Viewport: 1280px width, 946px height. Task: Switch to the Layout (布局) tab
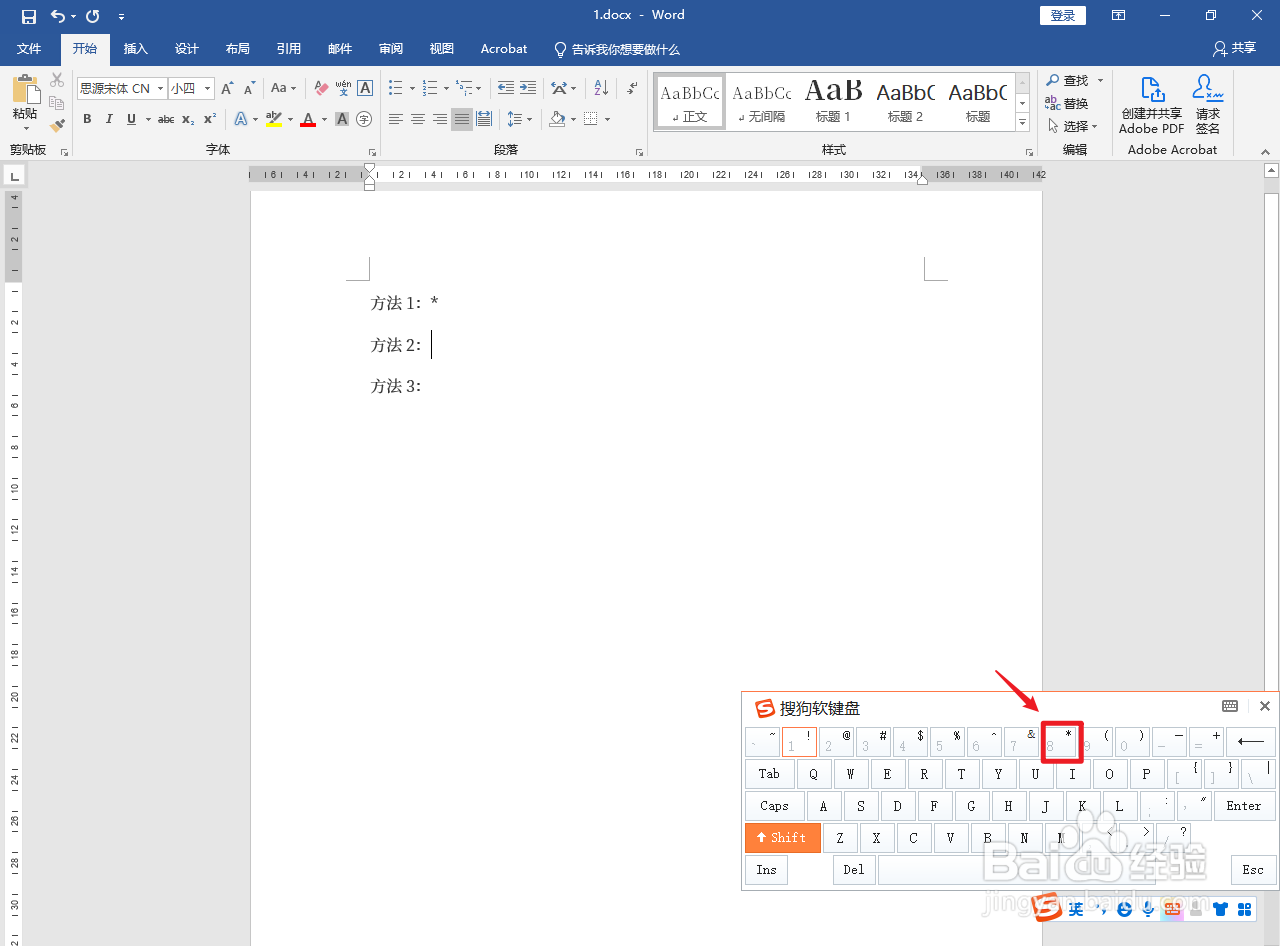[238, 48]
